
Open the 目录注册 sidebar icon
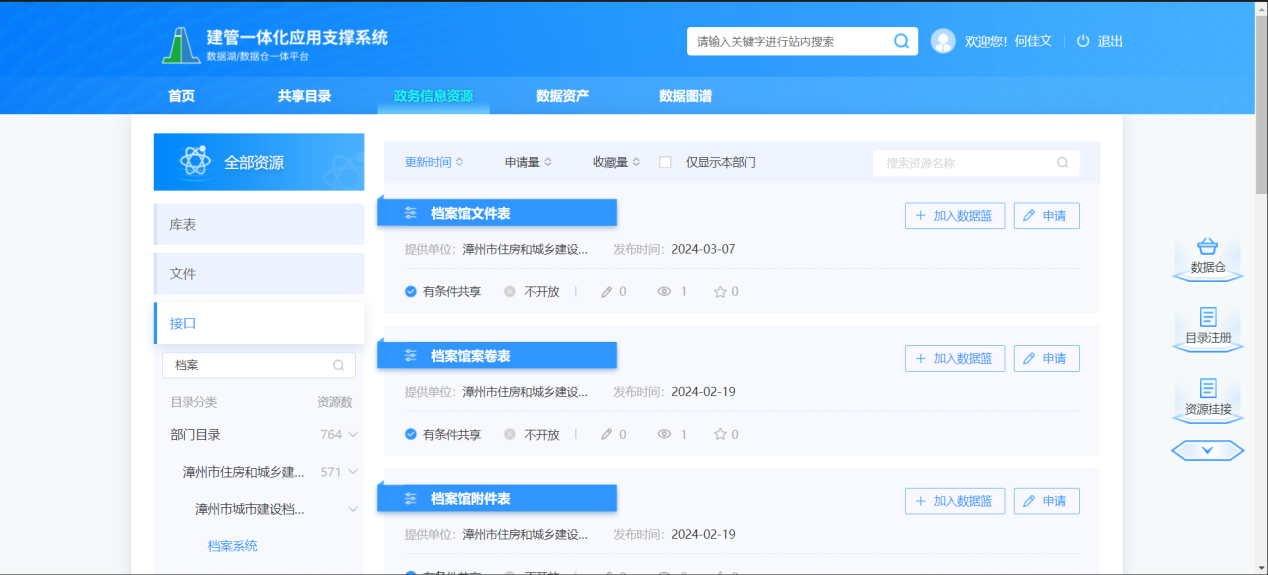click(1208, 317)
